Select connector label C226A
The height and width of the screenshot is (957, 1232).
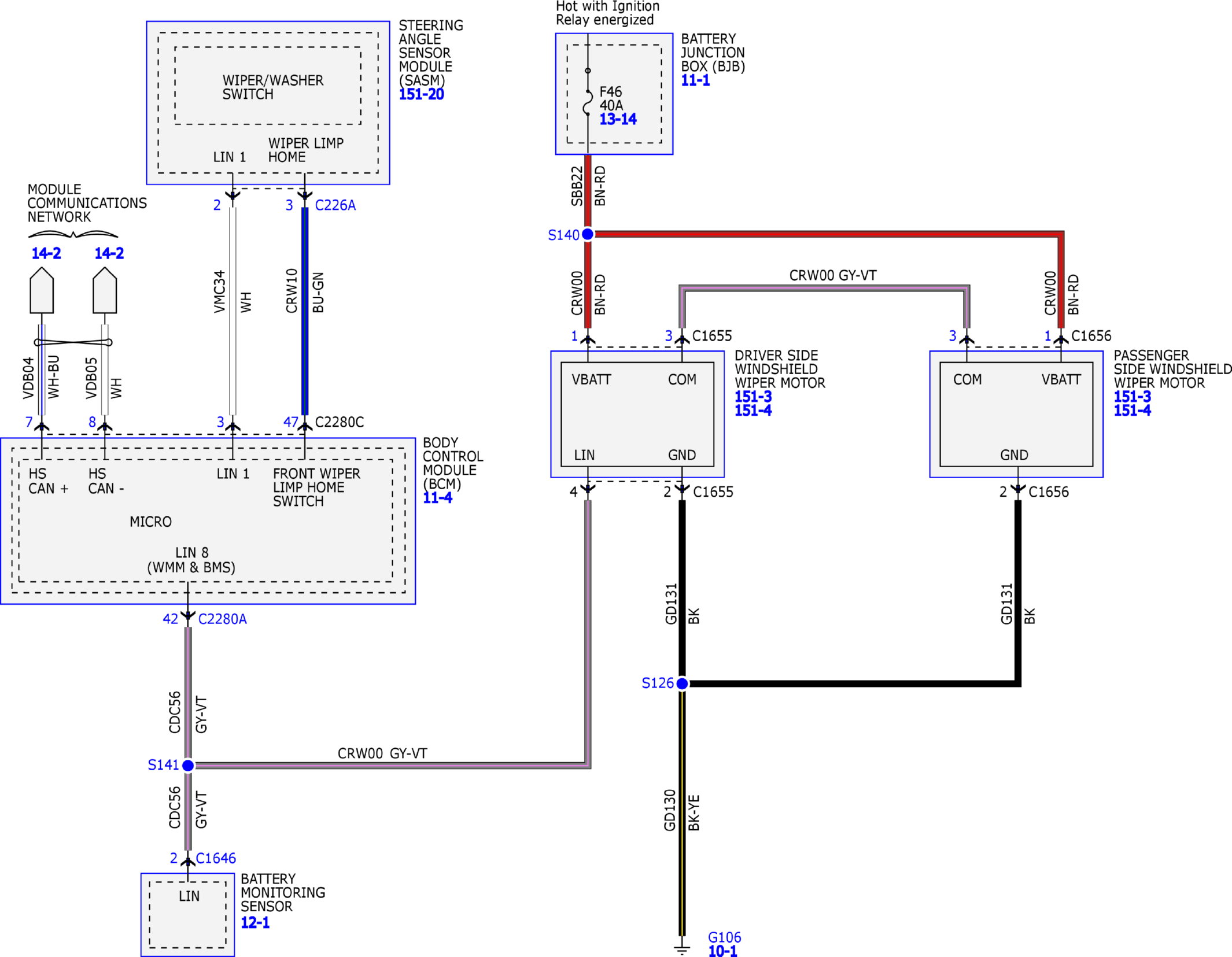coord(335,205)
